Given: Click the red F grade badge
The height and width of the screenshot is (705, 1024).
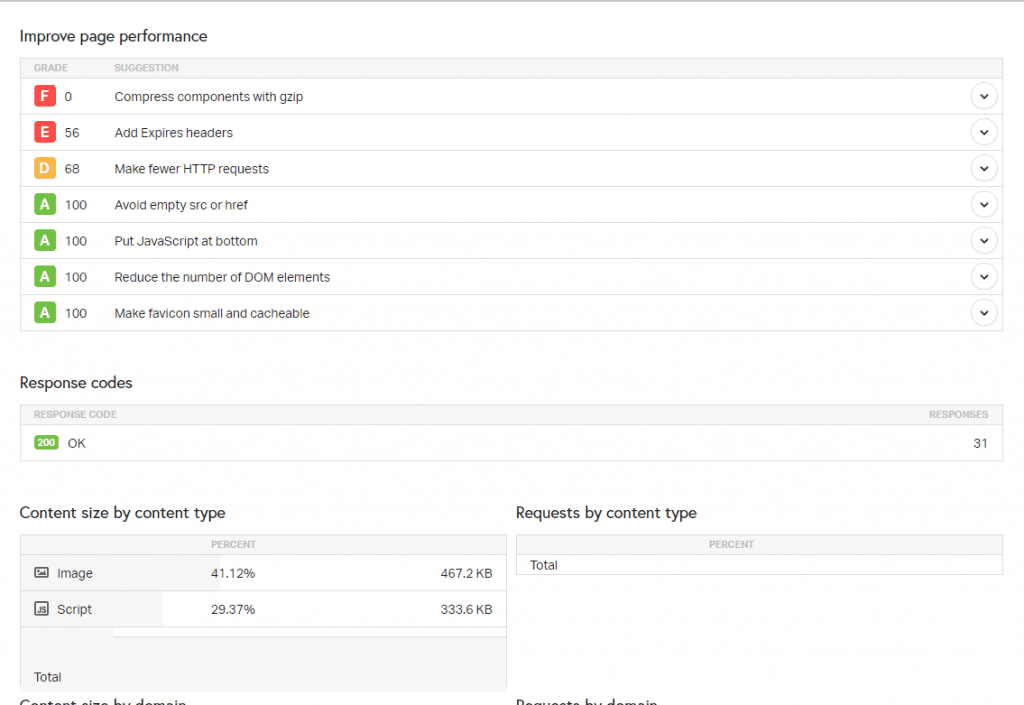Looking at the screenshot, I should click(44, 97).
